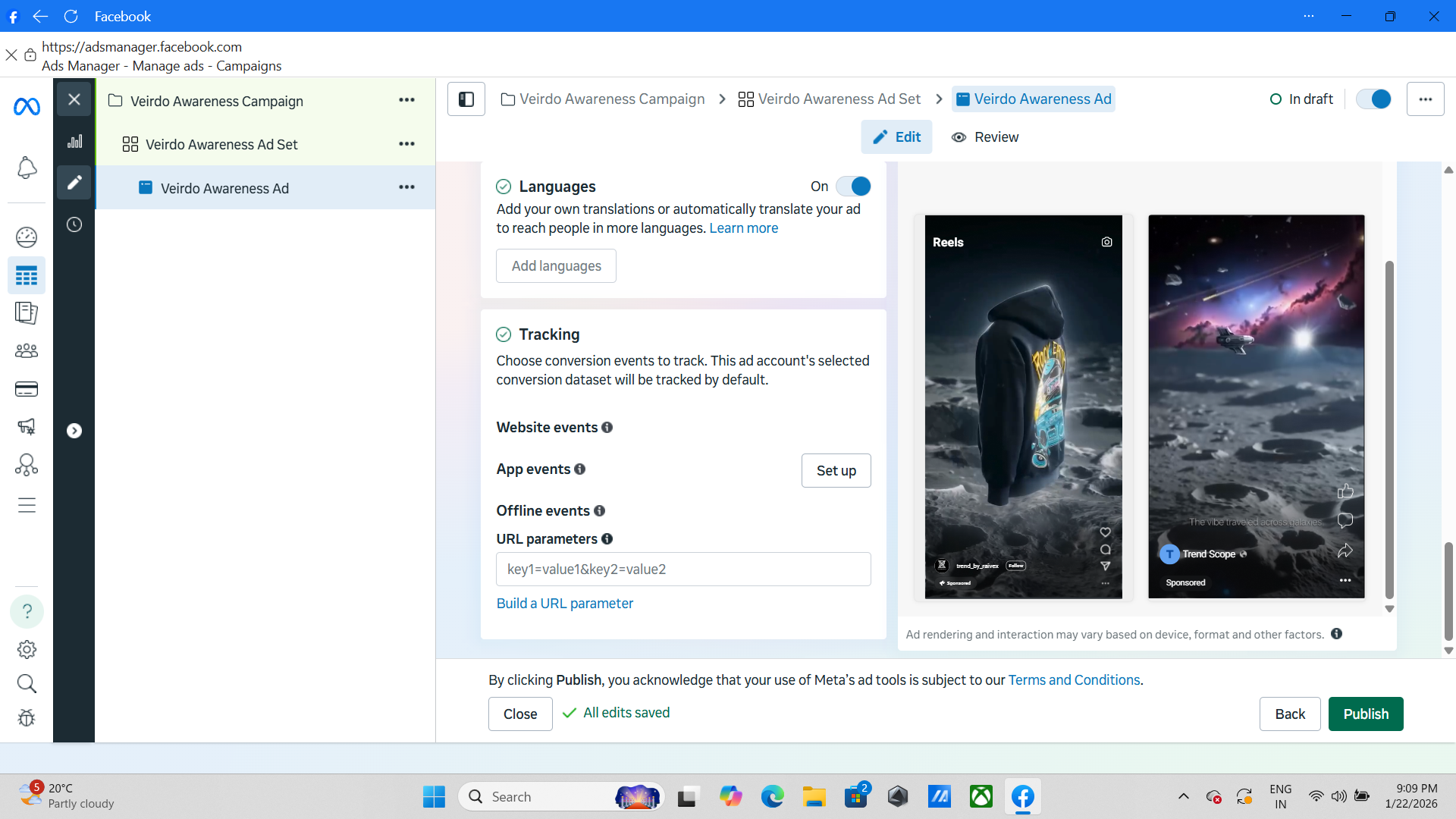Open Learn more link under Languages
Image resolution: width=1456 pixels, height=819 pixels.
(x=743, y=228)
